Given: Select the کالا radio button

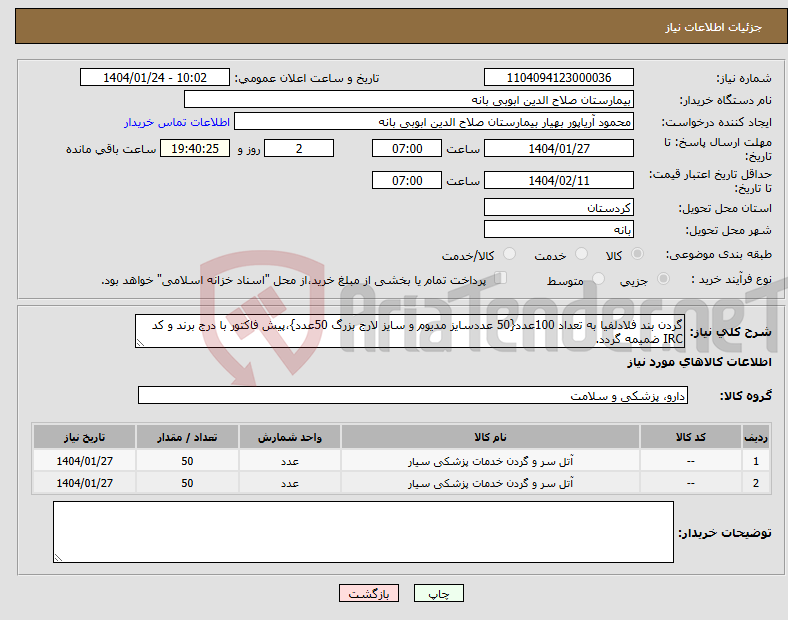Looking at the screenshot, I should coord(637,254).
